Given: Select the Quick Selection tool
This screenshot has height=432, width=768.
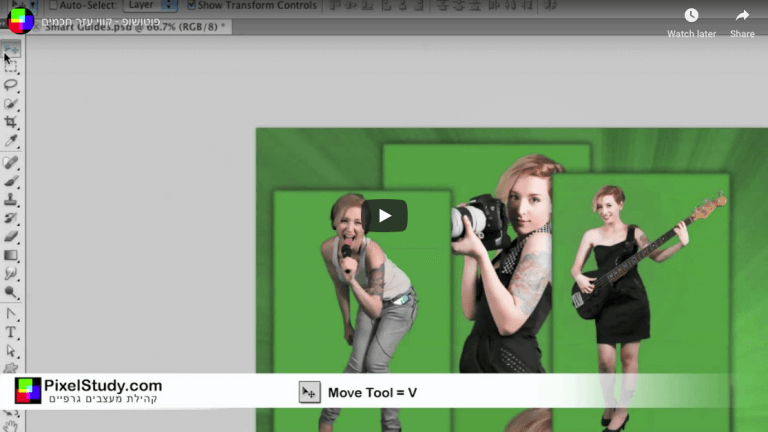Looking at the screenshot, I should (x=11, y=104).
